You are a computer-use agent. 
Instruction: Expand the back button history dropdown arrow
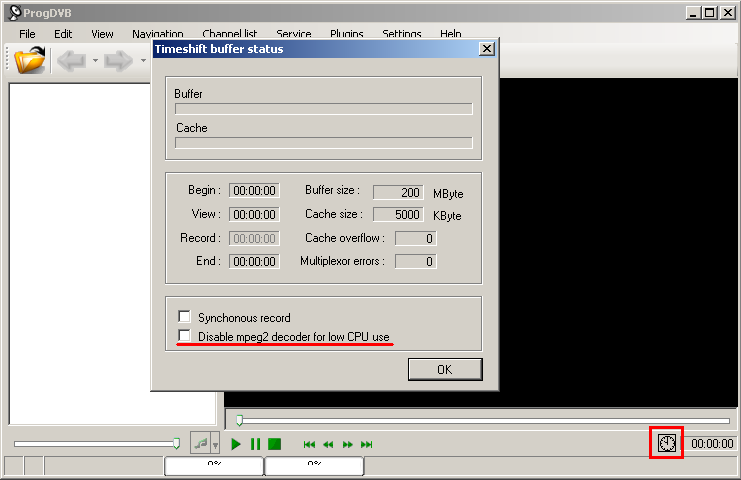95,61
